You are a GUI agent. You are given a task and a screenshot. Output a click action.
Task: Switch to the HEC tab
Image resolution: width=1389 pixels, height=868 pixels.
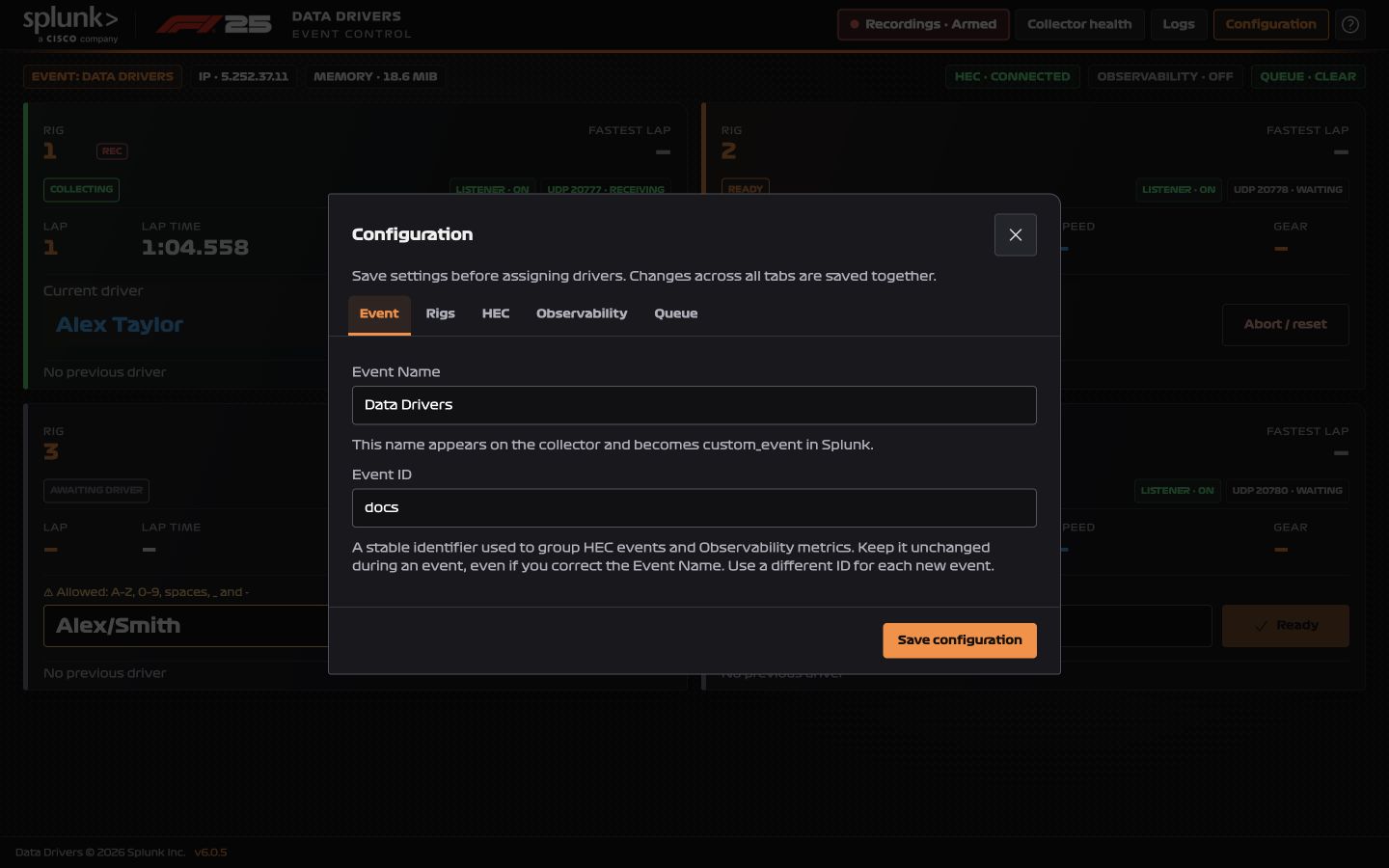pos(496,314)
